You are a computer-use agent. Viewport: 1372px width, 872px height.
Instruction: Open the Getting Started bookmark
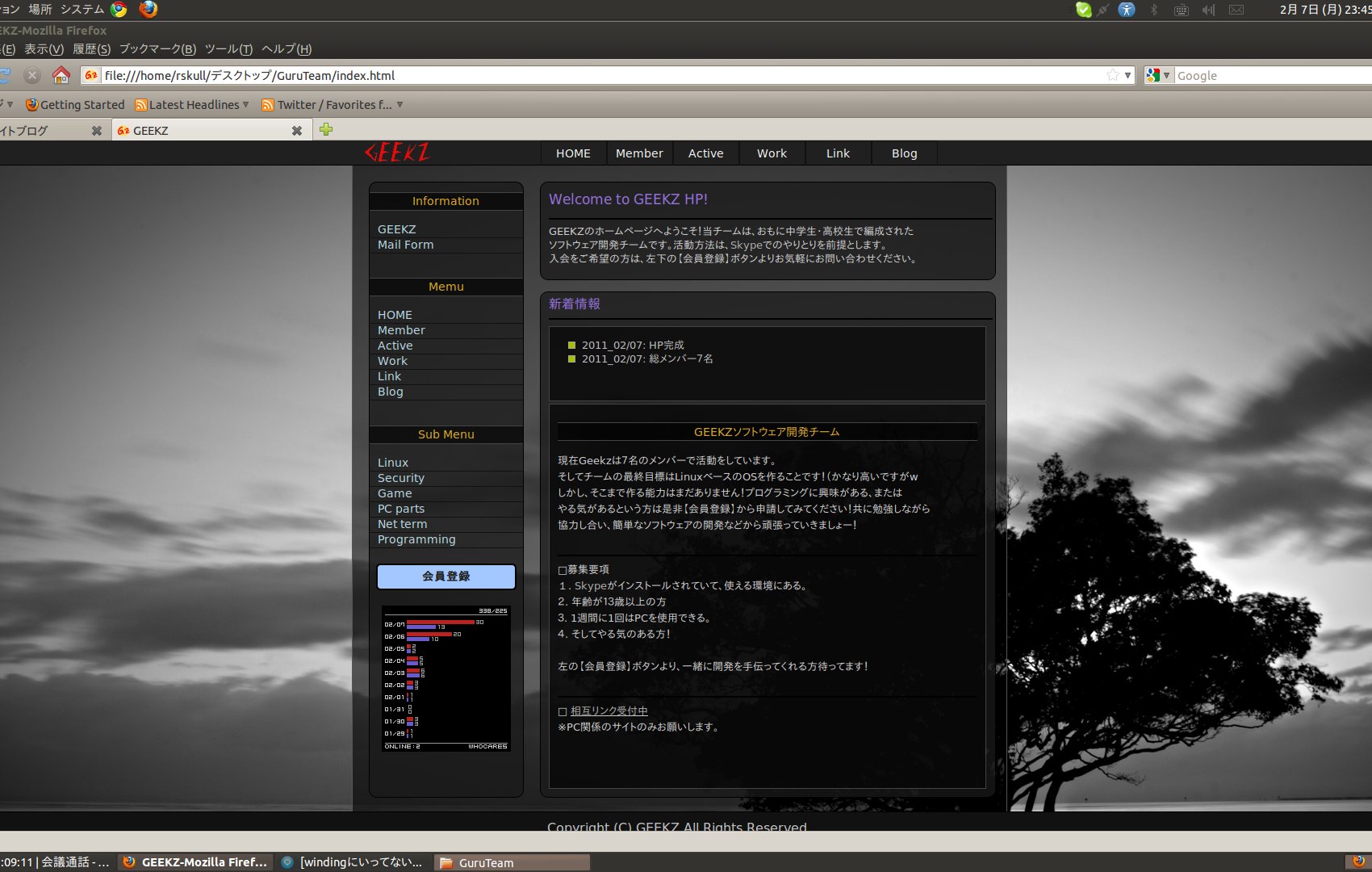pos(75,105)
